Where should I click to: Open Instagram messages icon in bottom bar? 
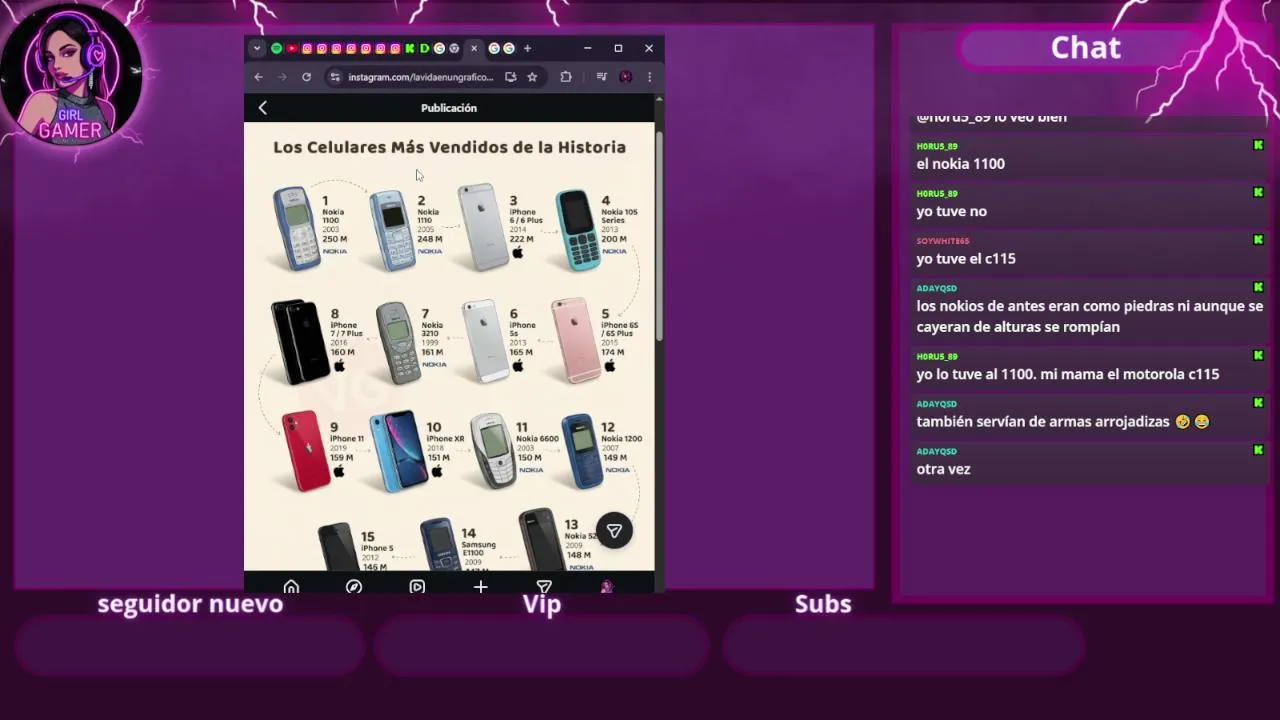click(x=544, y=587)
